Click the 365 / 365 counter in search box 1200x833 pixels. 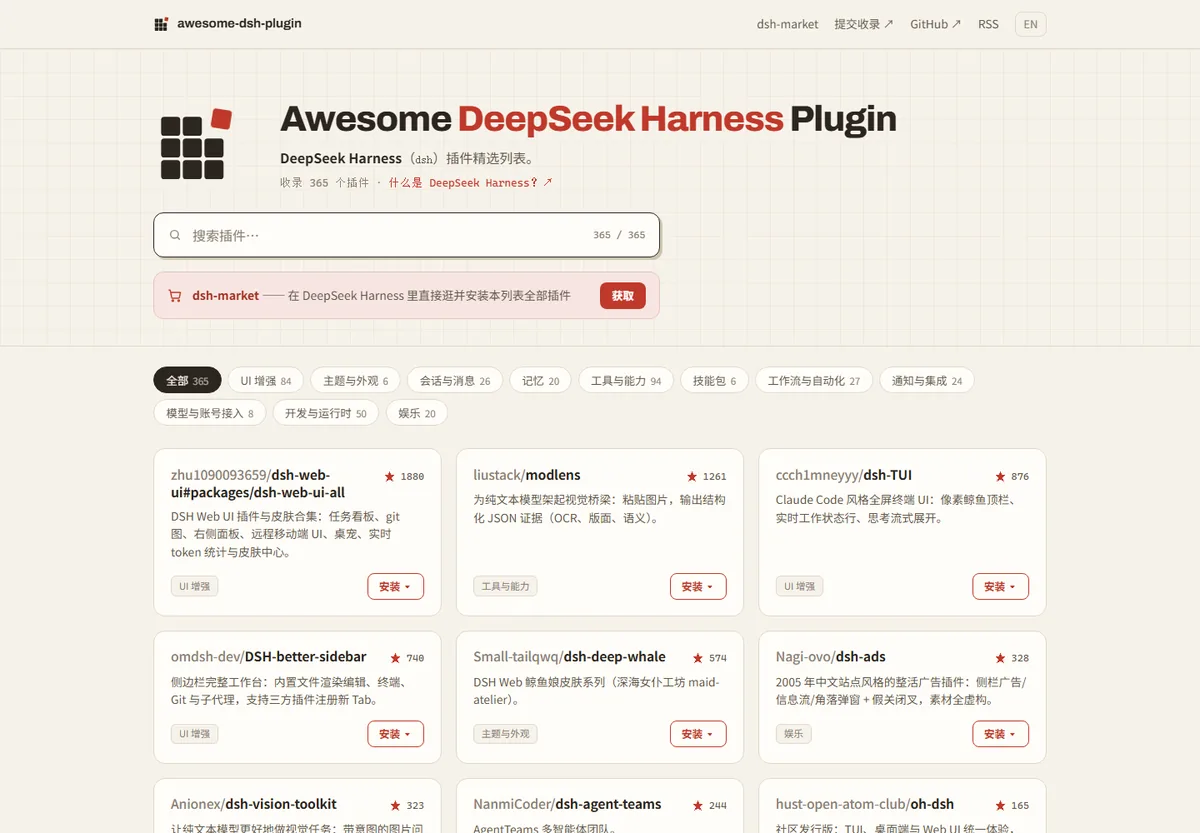[x=619, y=235]
